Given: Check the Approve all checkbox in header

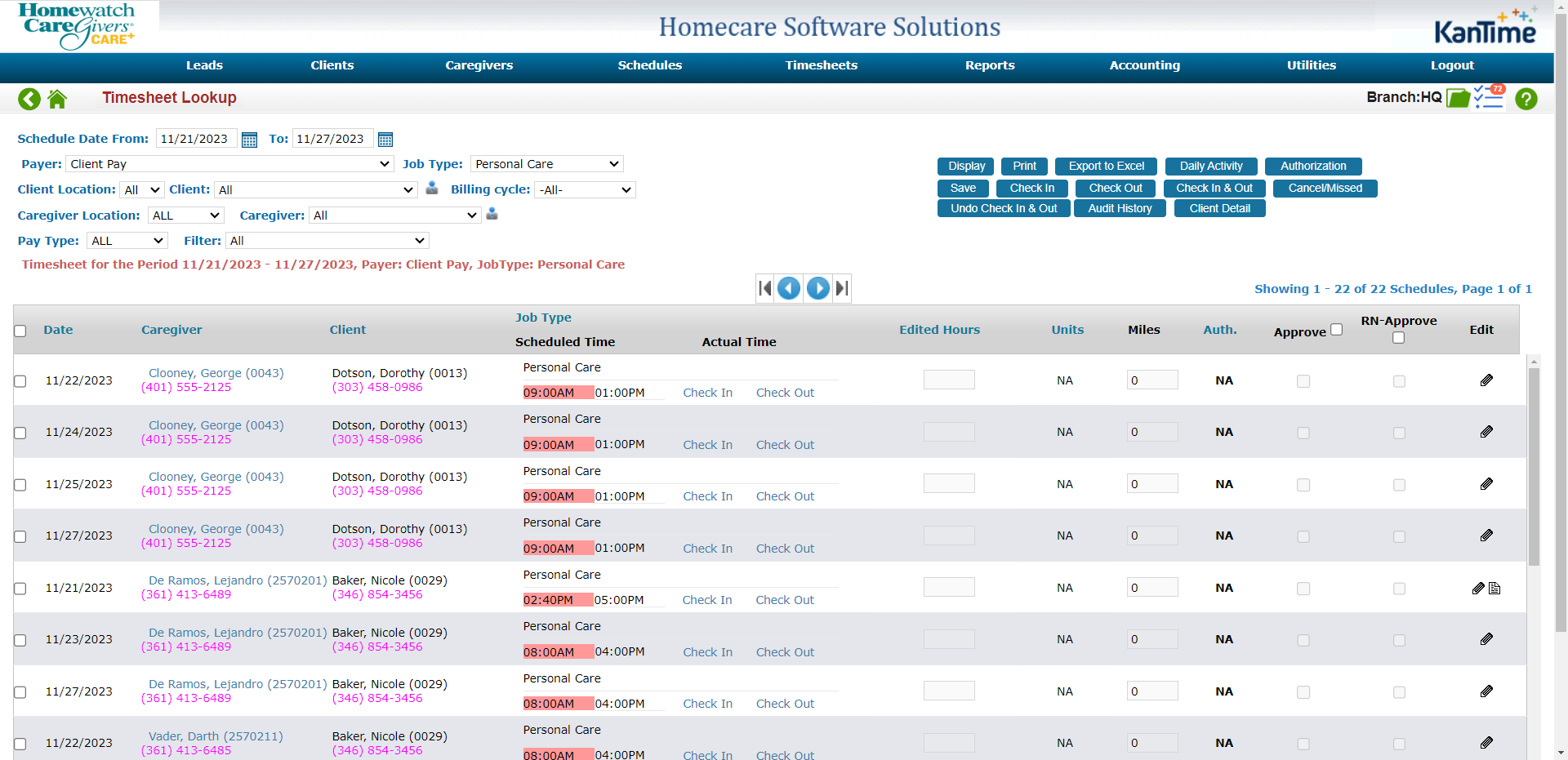Looking at the screenshot, I should tap(1336, 330).
